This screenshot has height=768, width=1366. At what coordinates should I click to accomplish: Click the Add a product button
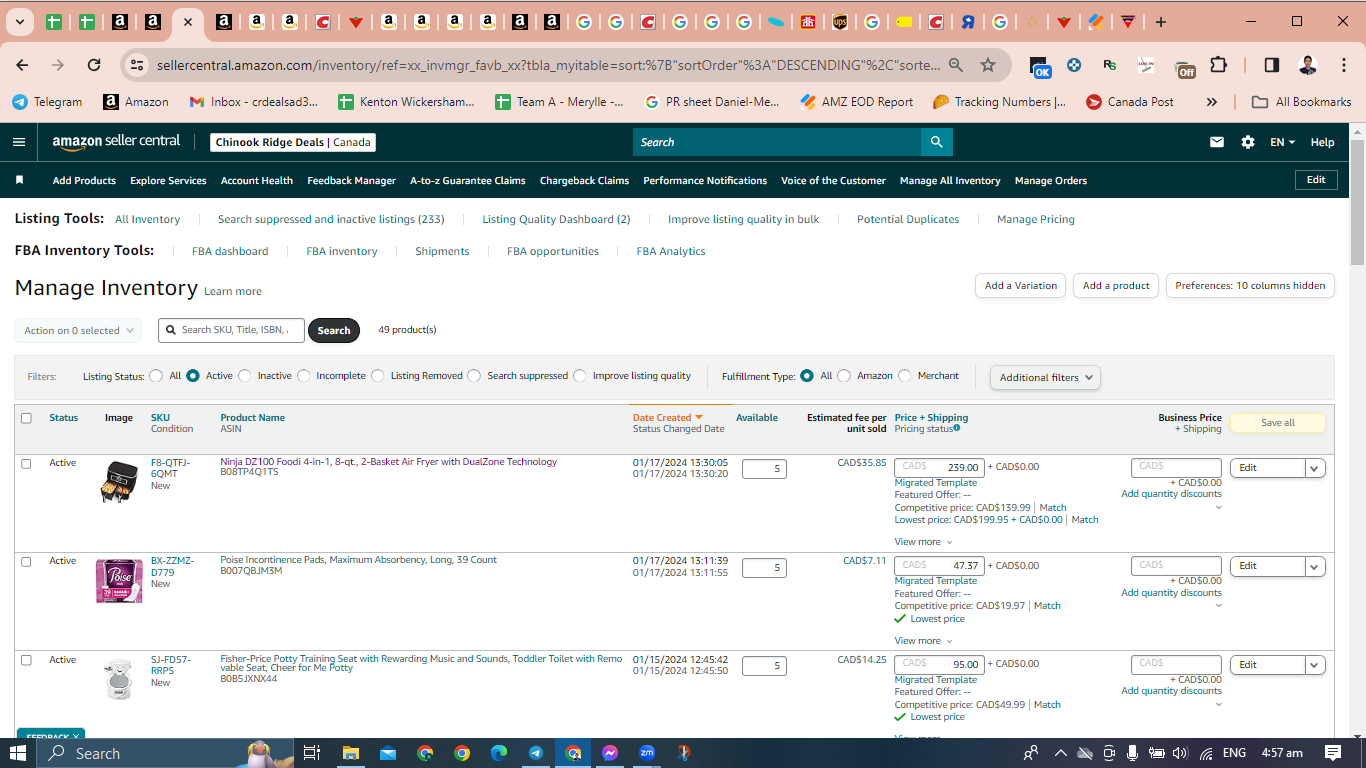(x=1117, y=285)
